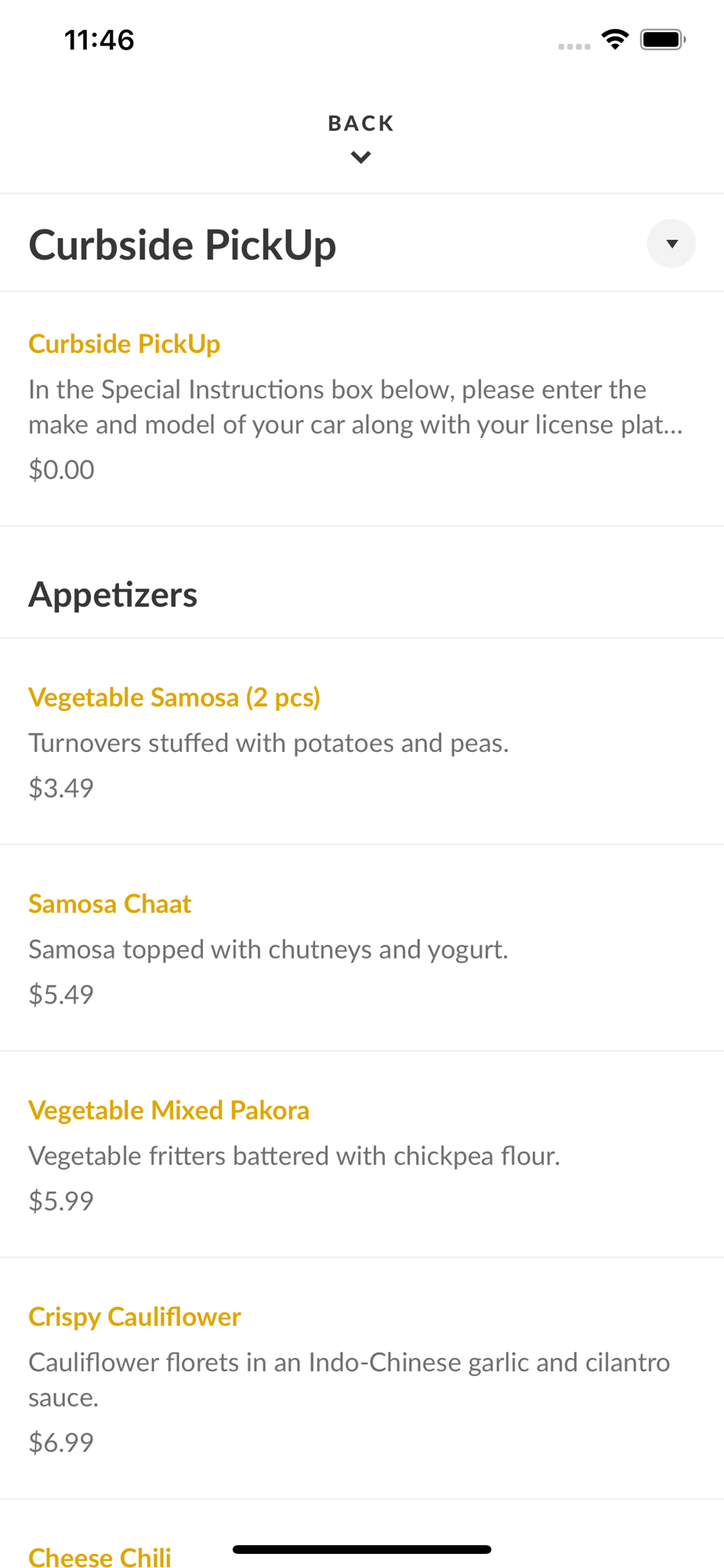This screenshot has height=1568, width=724.
Task: Tap the Vegetable fritters description text
Action: pyautogui.click(x=295, y=1156)
